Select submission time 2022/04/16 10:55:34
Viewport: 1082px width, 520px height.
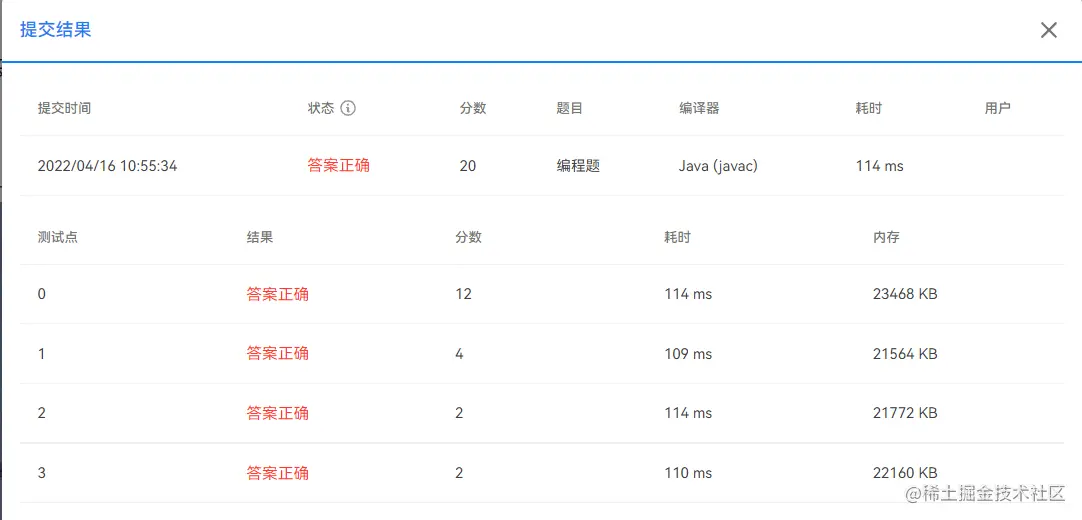tap(107, 166)
